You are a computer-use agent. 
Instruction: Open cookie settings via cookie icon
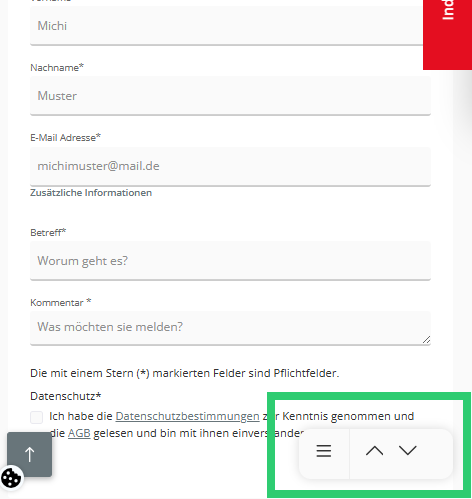pos(11,478)
